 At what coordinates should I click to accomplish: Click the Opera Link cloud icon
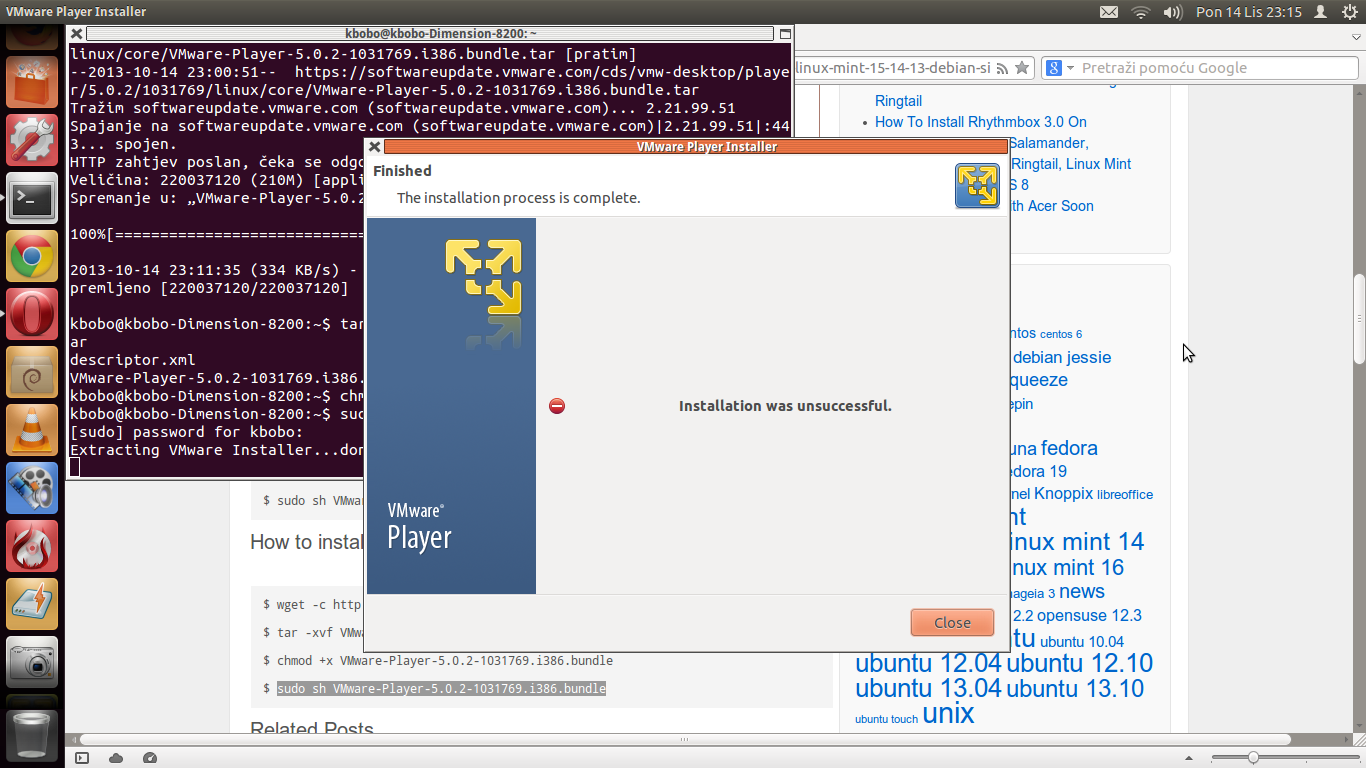(116, 758)
